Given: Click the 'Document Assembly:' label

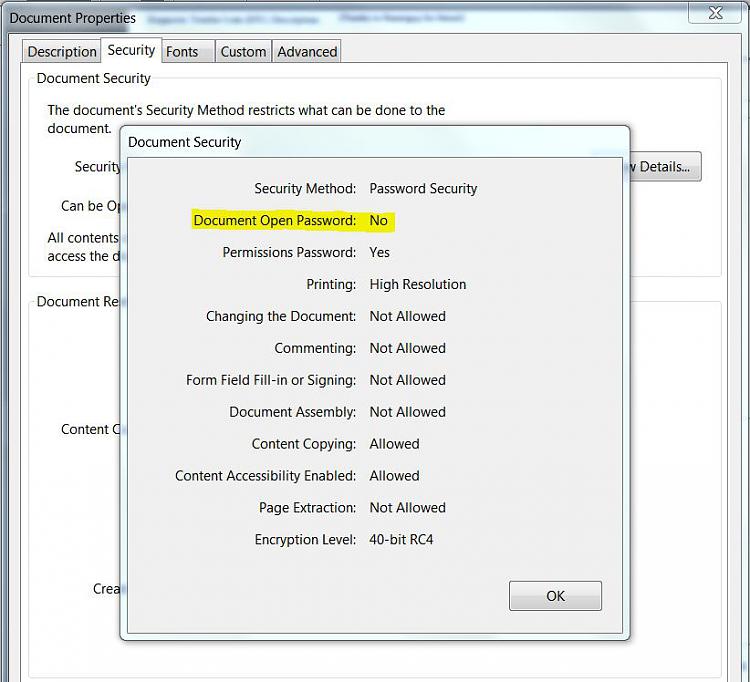Looking at the screenshot, I should (x=293, y=412).
